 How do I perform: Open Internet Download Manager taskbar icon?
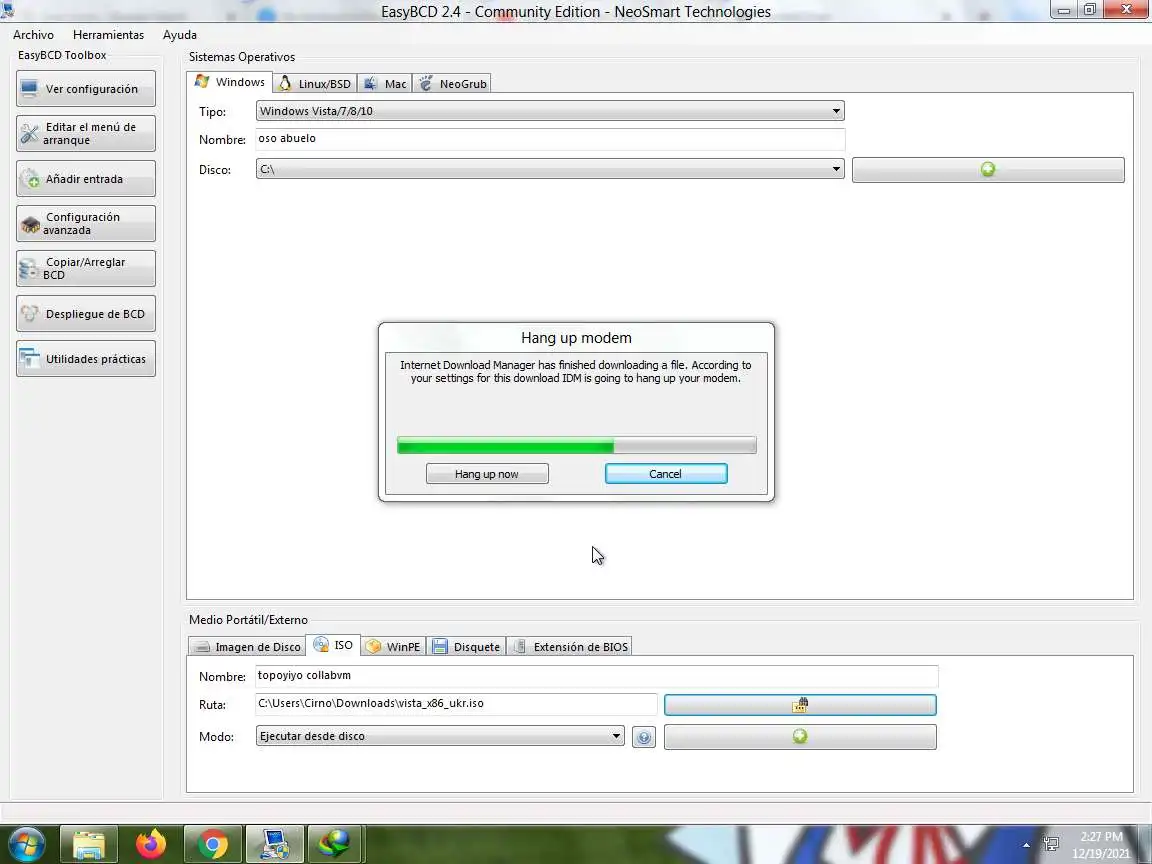335,844
